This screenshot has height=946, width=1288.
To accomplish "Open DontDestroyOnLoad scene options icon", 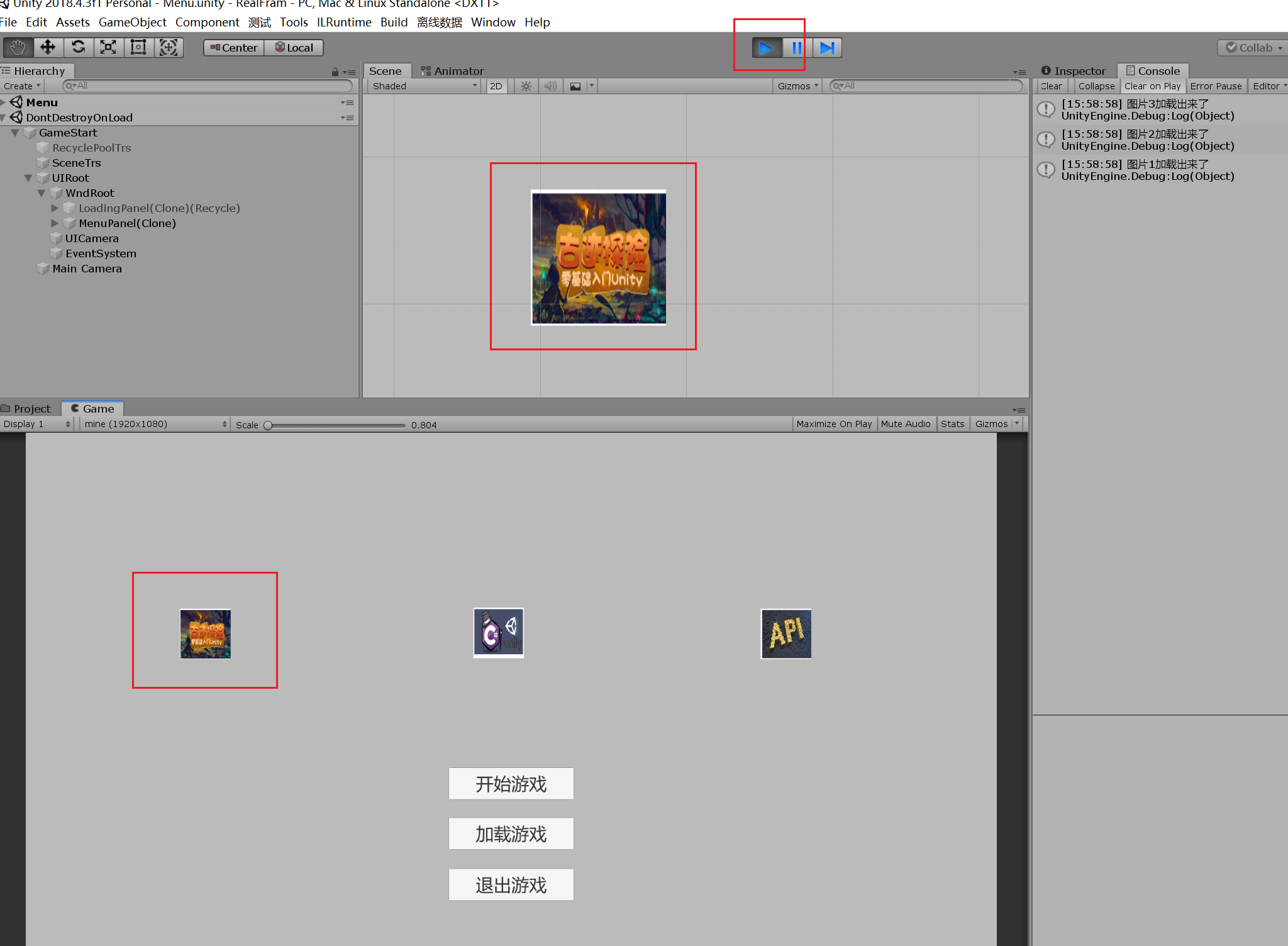I will 347,118.
